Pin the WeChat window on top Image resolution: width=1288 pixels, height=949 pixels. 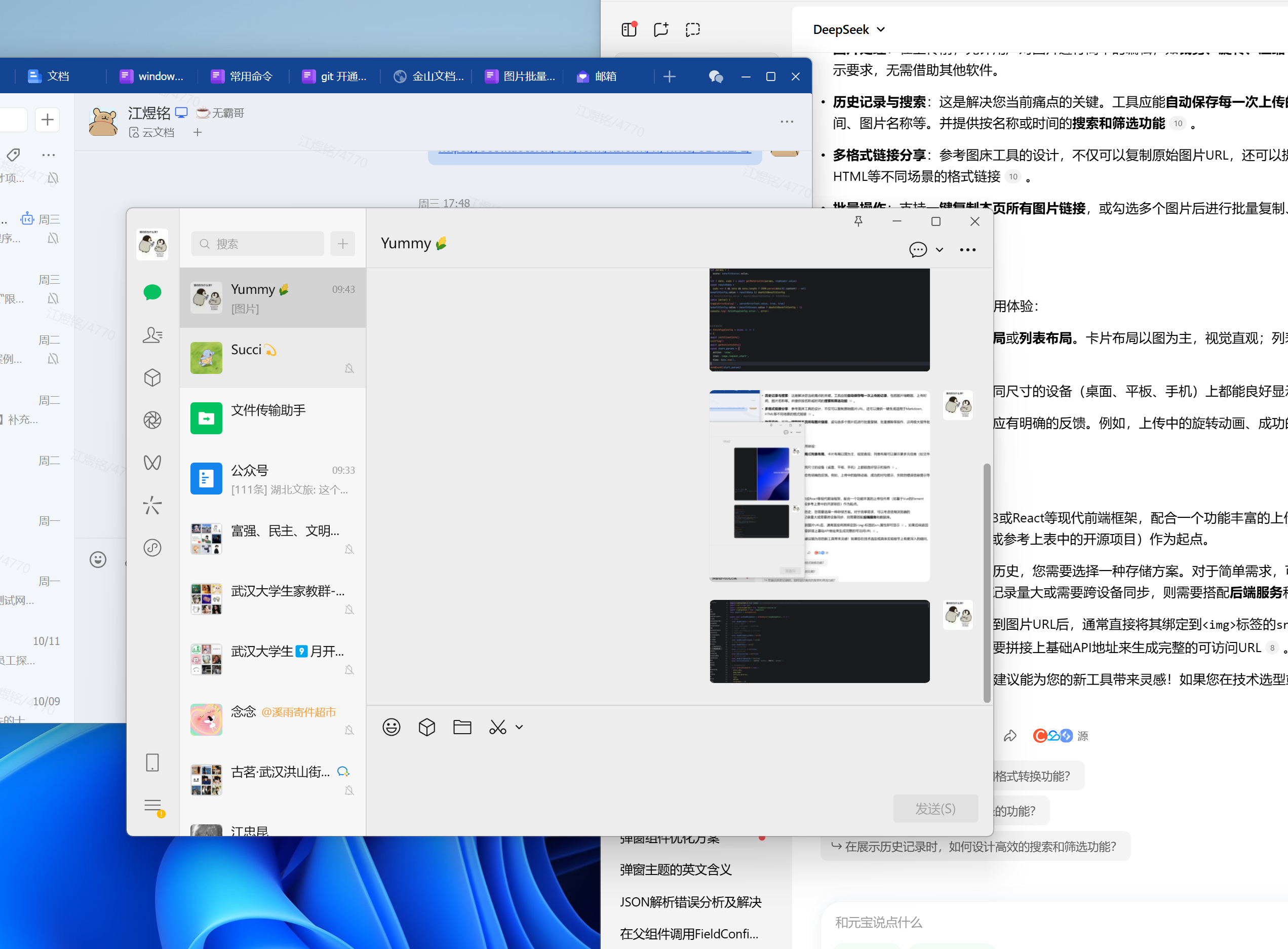(x=858, y=221)
